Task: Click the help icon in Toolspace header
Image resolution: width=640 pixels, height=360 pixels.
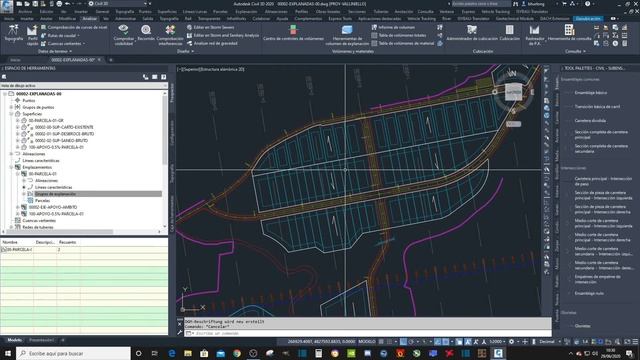Action: point(163,77)
